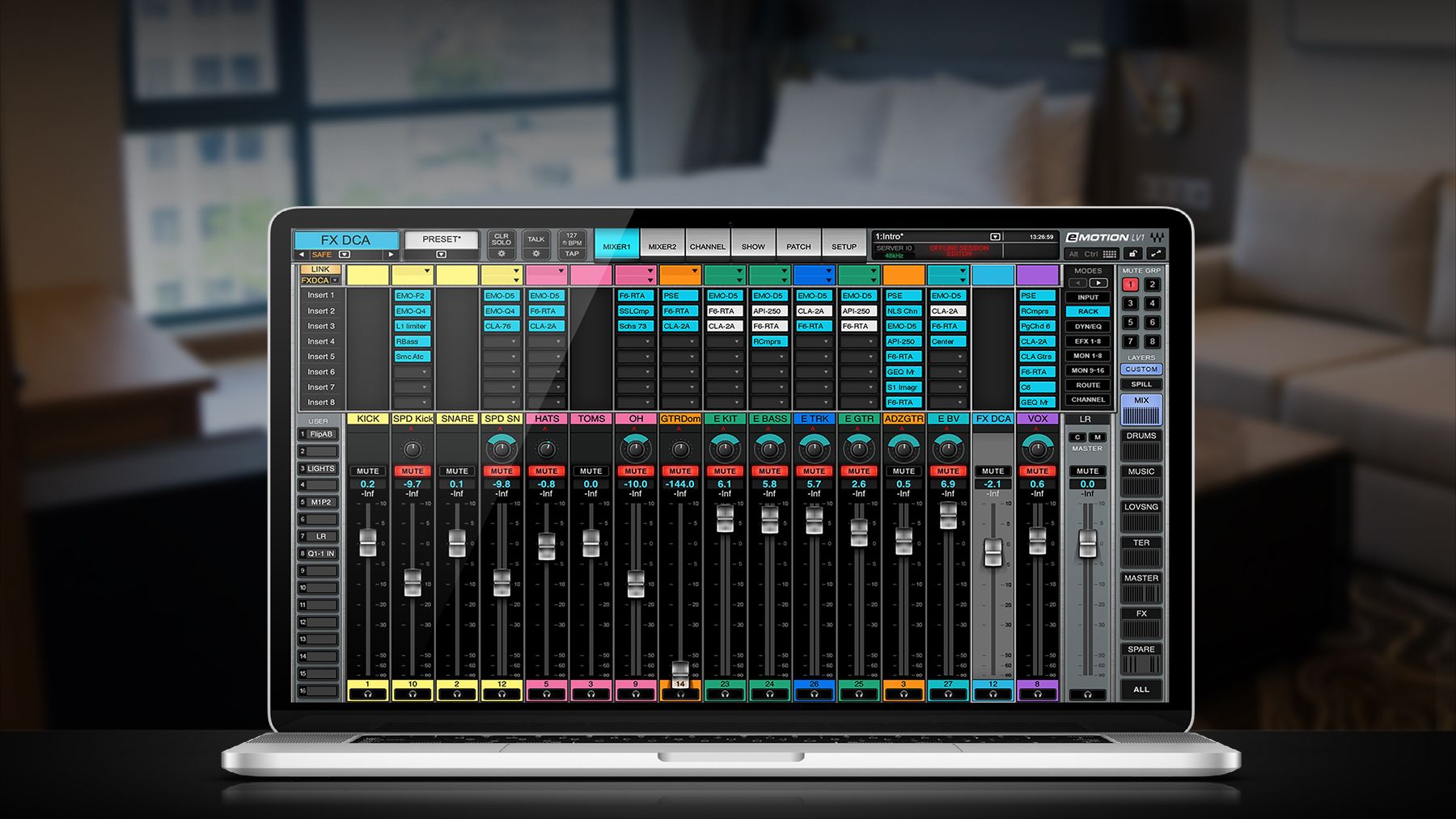Viewport: 1456px width, 819px height.
Task: Open the PATCH tab
Action: pos(798,247)
